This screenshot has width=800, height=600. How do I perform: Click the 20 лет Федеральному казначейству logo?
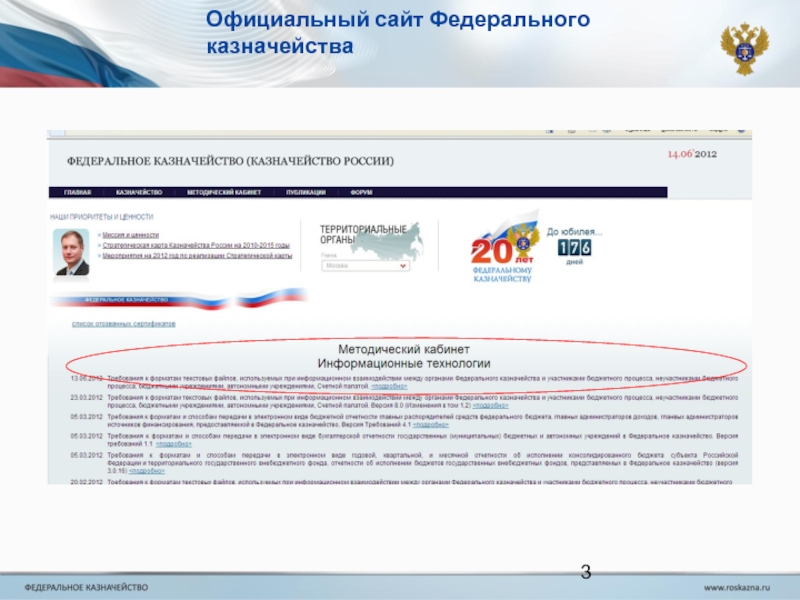tap(504, 247)
